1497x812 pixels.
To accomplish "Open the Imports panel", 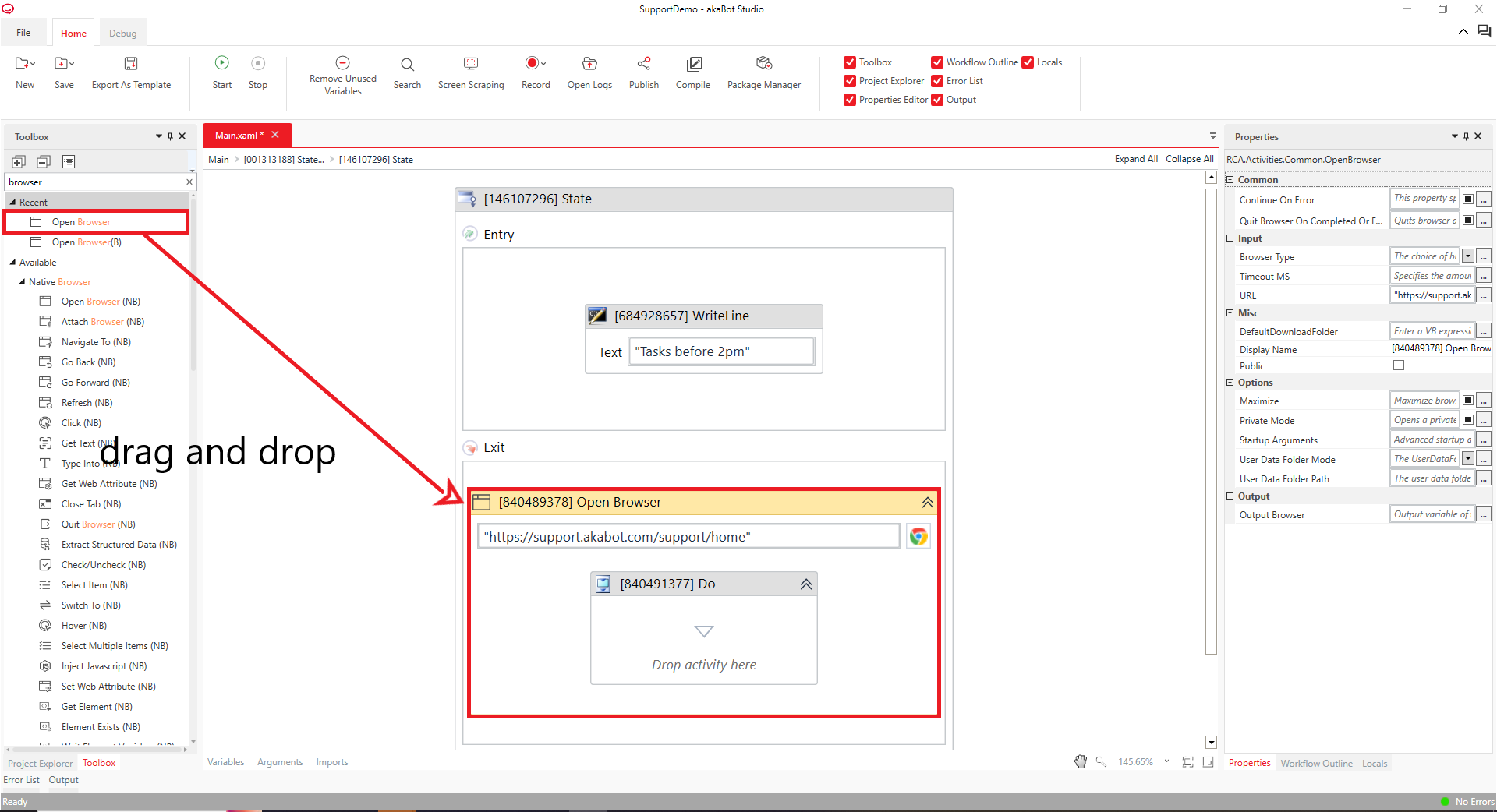I will pyautogui.click(x=332, y=762).
